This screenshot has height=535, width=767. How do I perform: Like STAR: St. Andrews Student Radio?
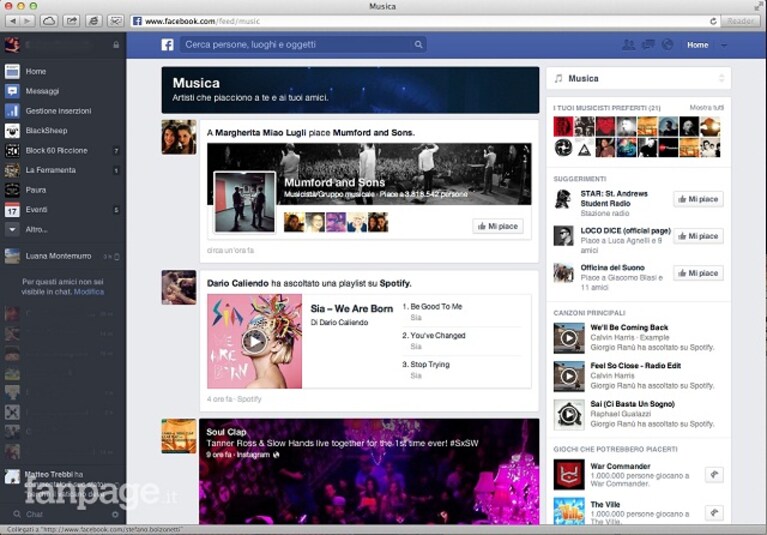click(x=699, y=199)
